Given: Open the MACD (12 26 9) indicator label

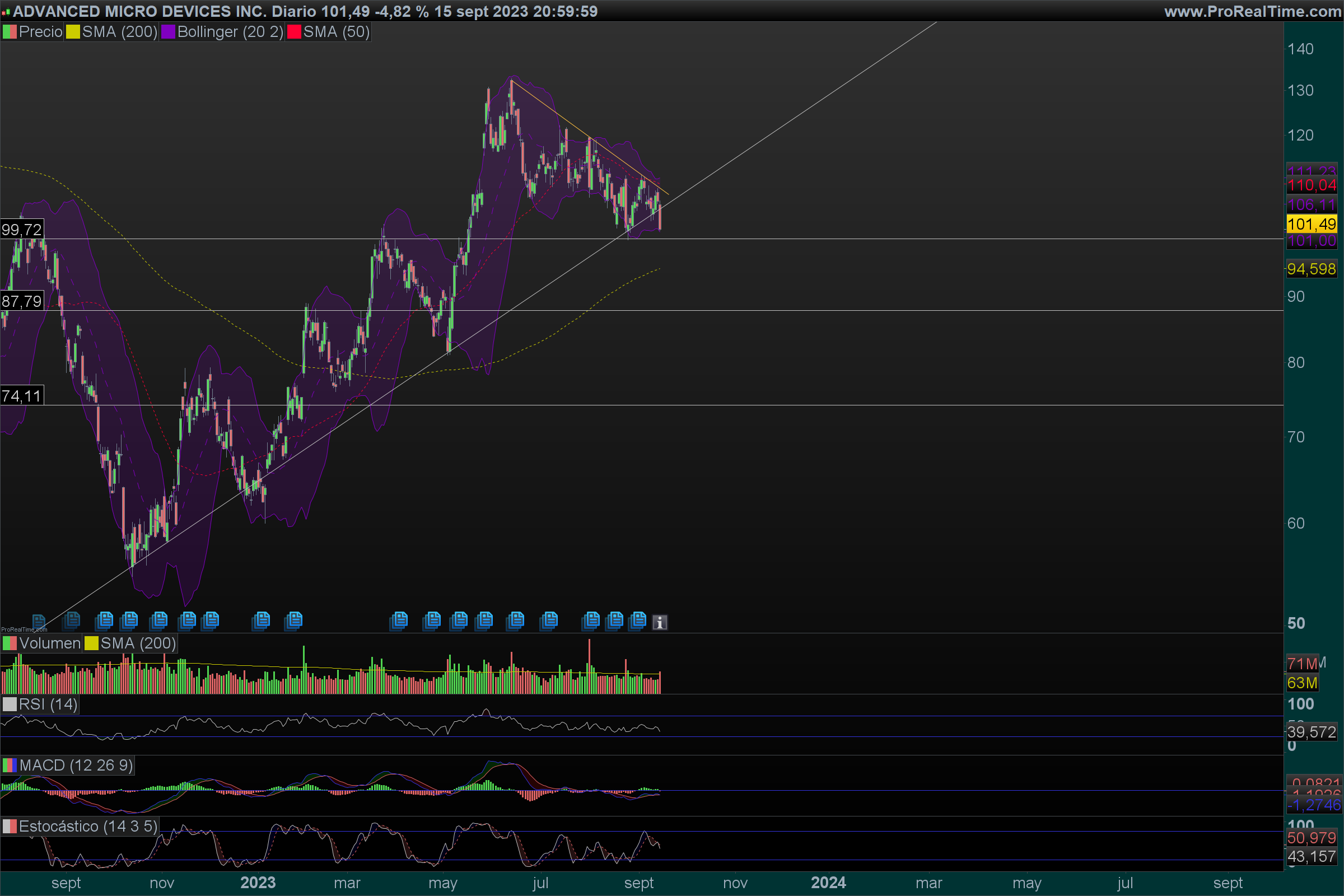Looking at the screenshot, I should pyautogui.click(x=76, y=765).
